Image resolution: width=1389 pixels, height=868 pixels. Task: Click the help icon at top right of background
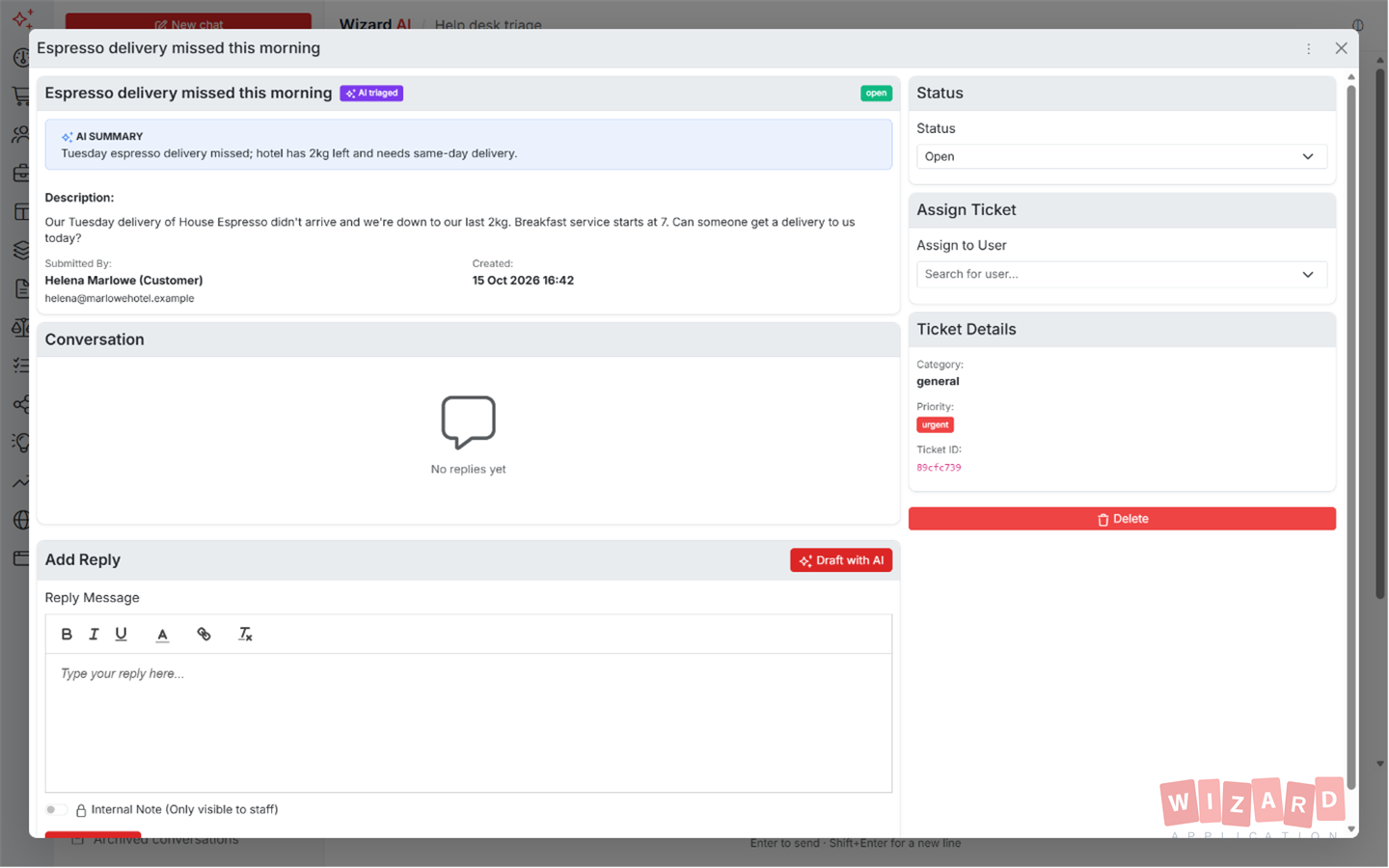(1357, 24)
